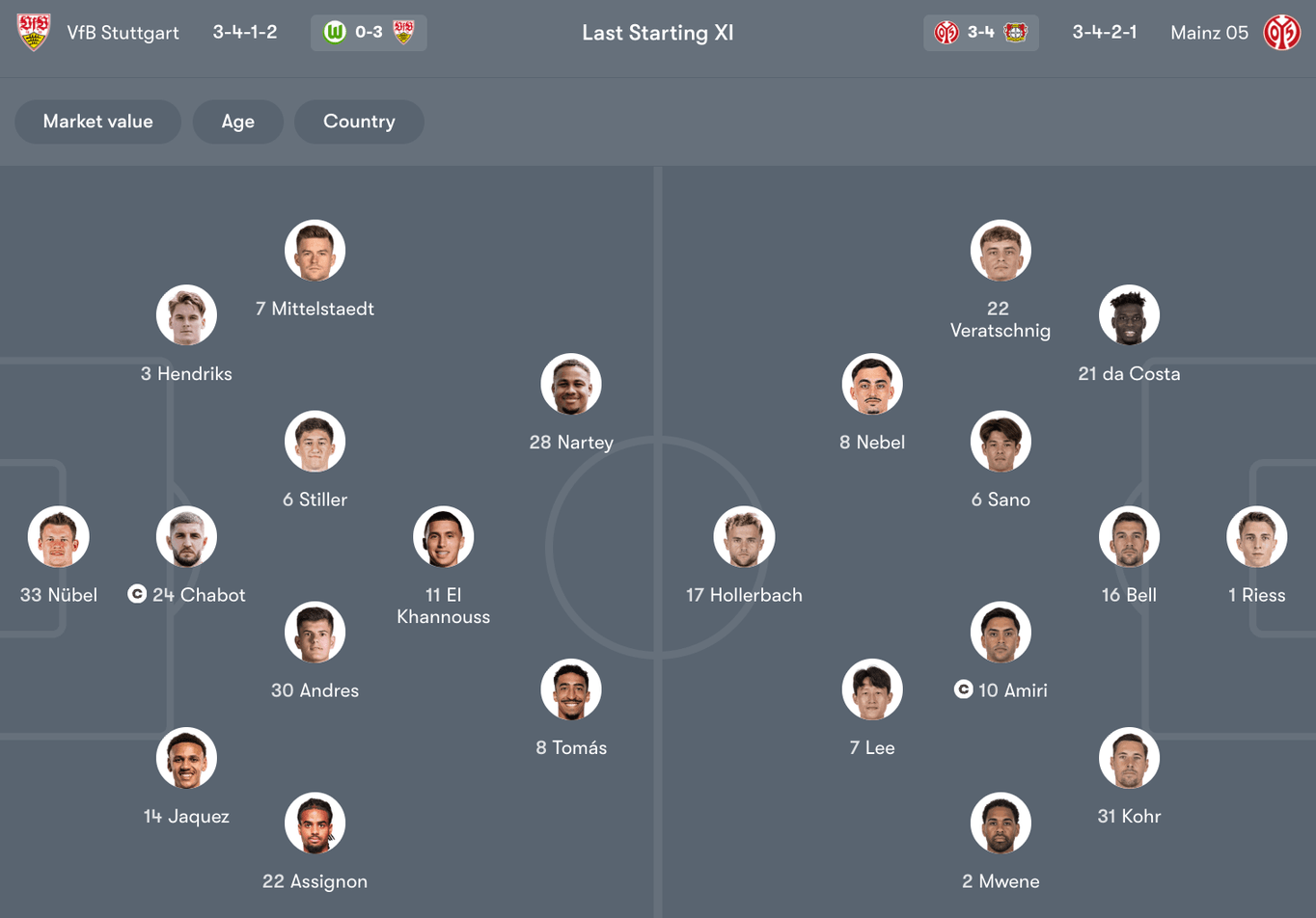Select Hollerbach's player photo
1316x918 pixels.
744,537
